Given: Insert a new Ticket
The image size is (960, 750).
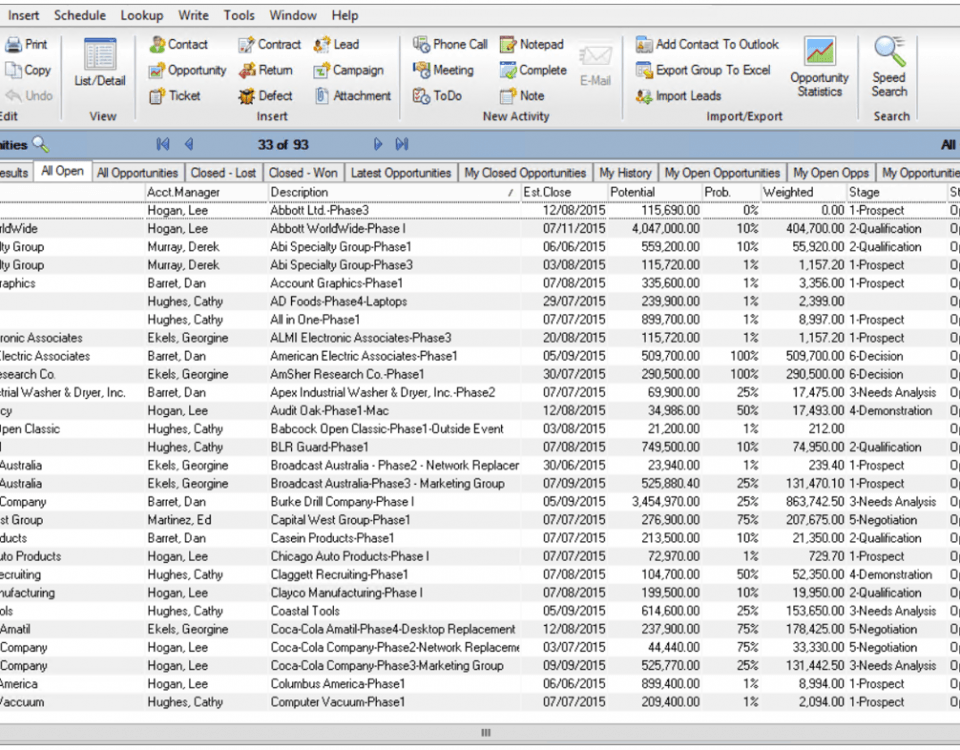Looking at the screenshot, I should tap(175, 96).
